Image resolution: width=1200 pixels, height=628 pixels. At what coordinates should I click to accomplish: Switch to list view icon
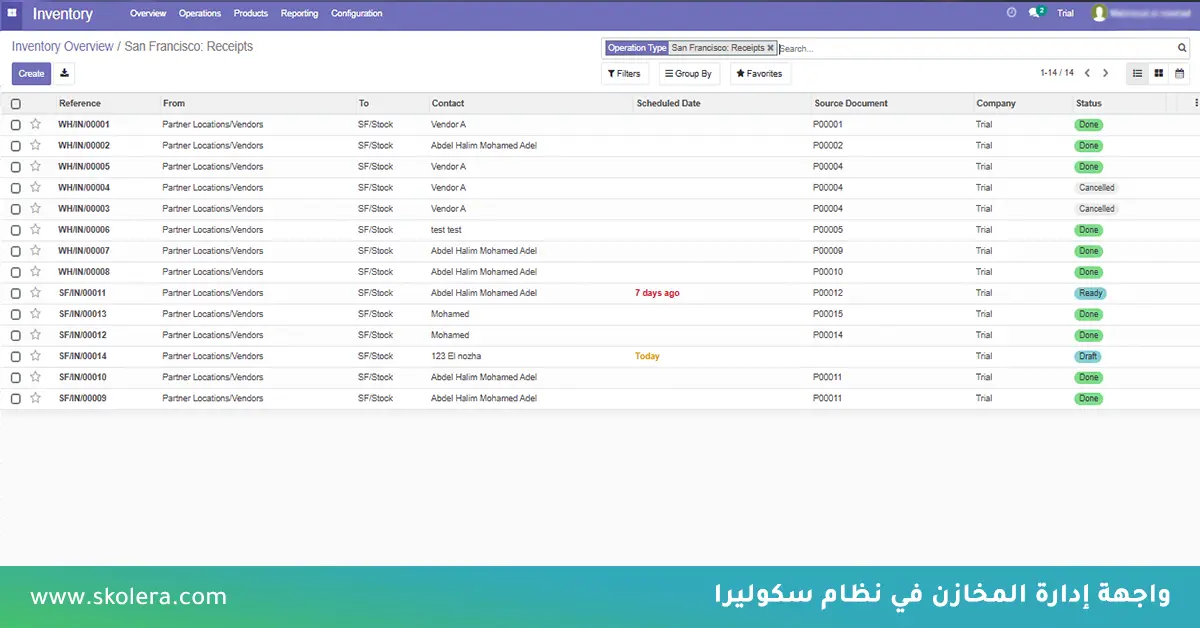pyautogui.click(x=1137, y=73)
